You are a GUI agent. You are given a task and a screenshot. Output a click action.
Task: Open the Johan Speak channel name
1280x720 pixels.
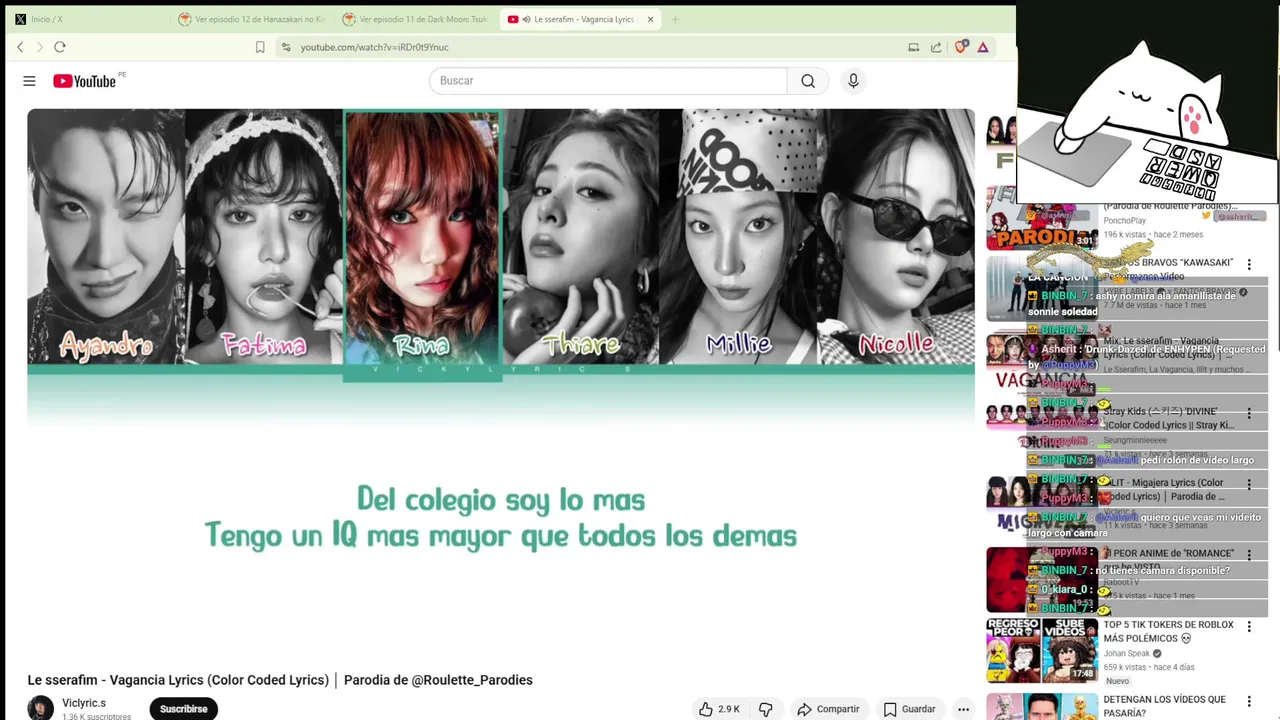click(x=1126, y=653)
